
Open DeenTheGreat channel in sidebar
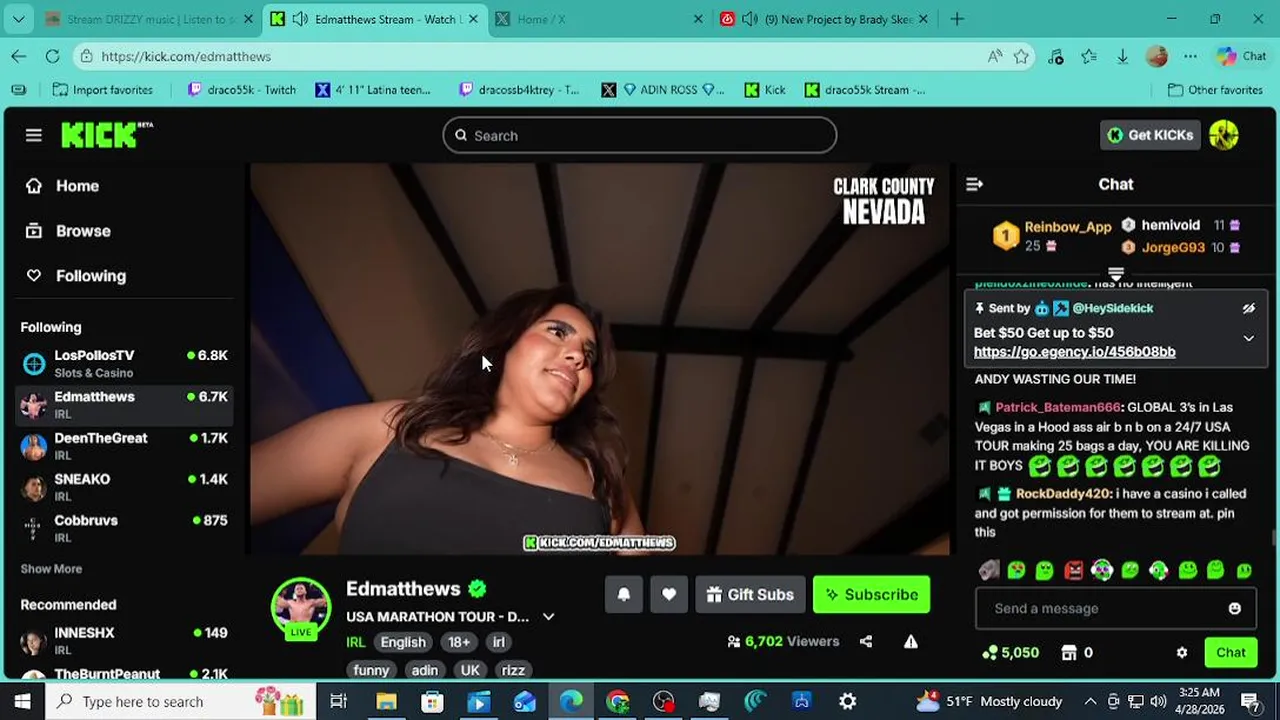[x=126, y=446]
